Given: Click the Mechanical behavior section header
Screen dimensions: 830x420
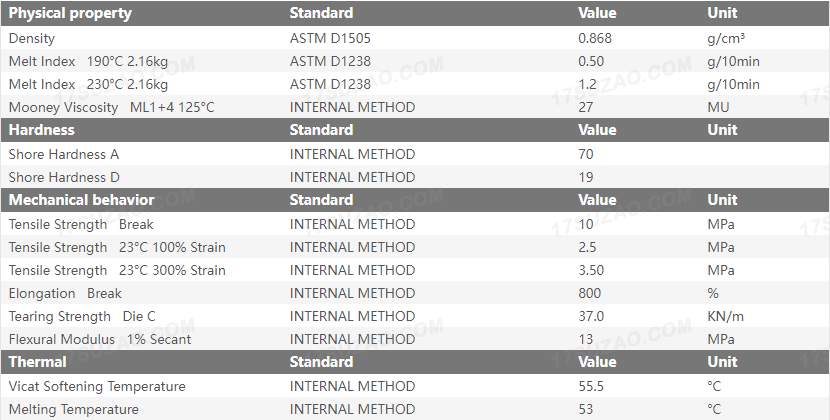Looking at the screenshot, I should tap(81, 200).
